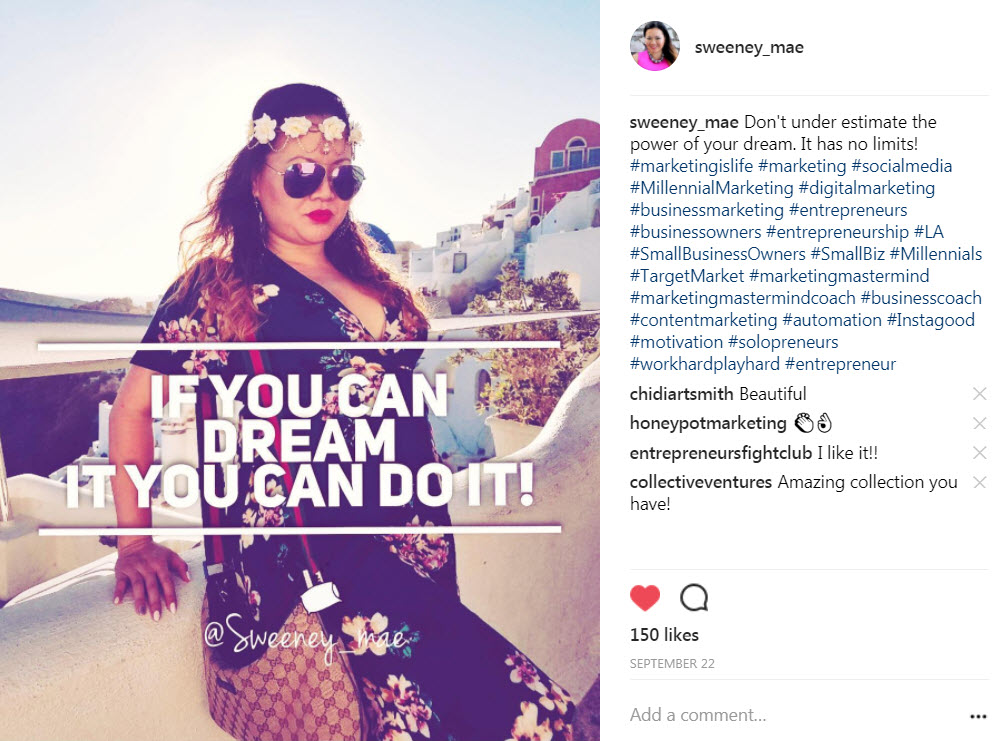Open sweeney_mae profile picture avatar
Image resolution: width=998 pixels, height=741 pixels.
click(x=655, y=46)
